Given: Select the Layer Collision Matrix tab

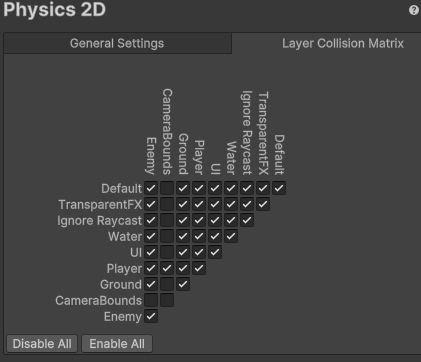Looking at the screenshot, I should point(343,43).
